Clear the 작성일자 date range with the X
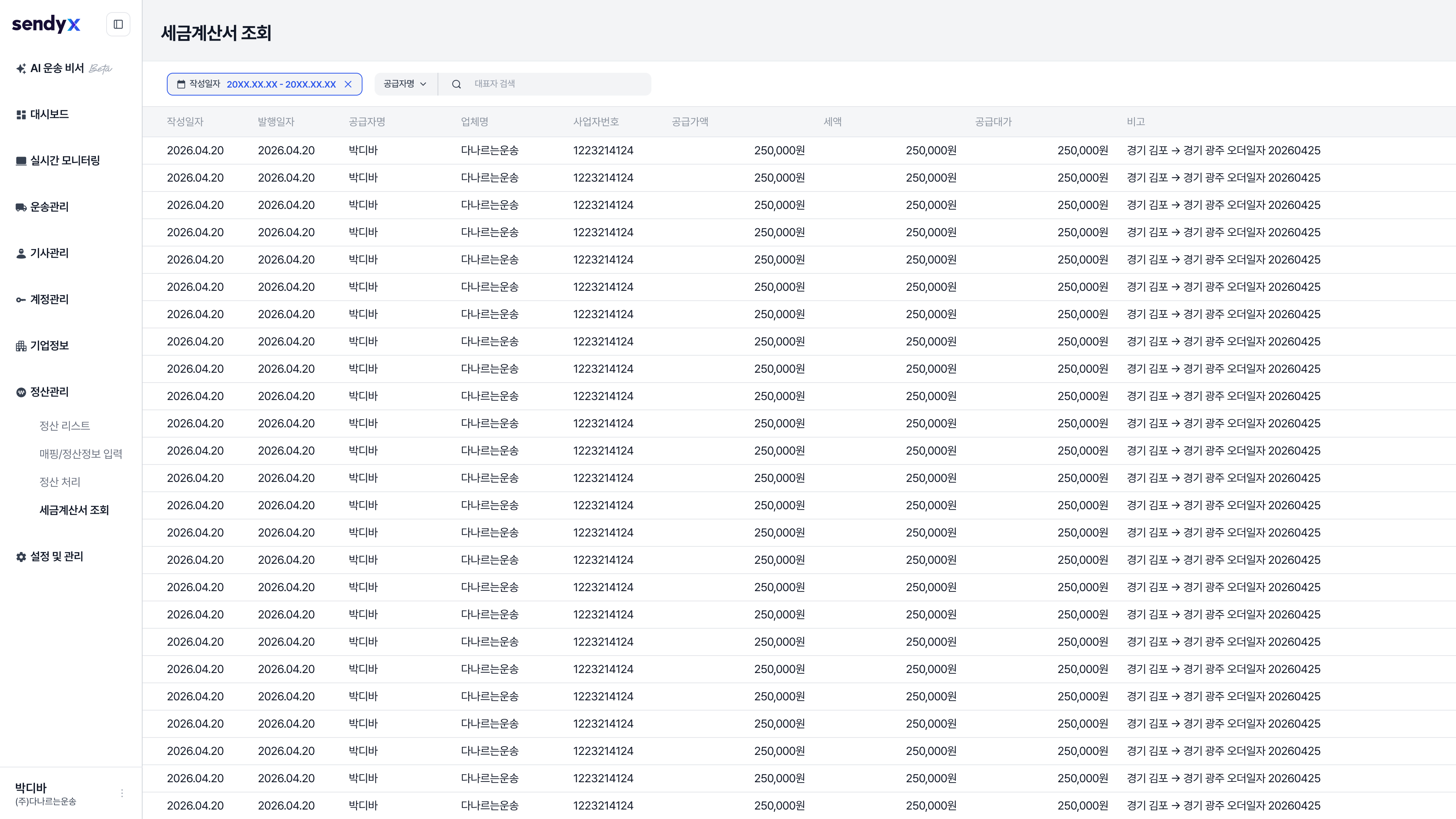 click(348, 84)
